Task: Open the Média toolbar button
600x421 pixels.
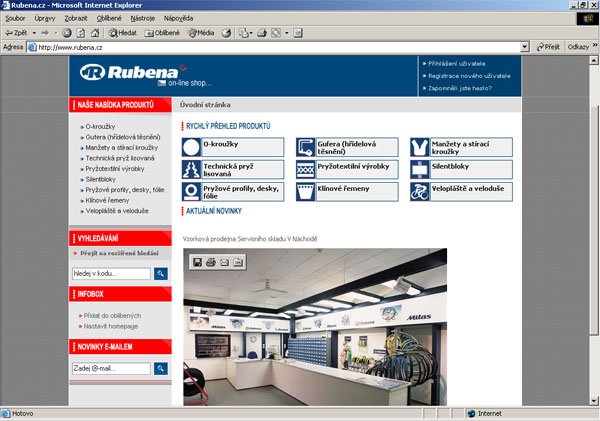Action: (199, 33)
